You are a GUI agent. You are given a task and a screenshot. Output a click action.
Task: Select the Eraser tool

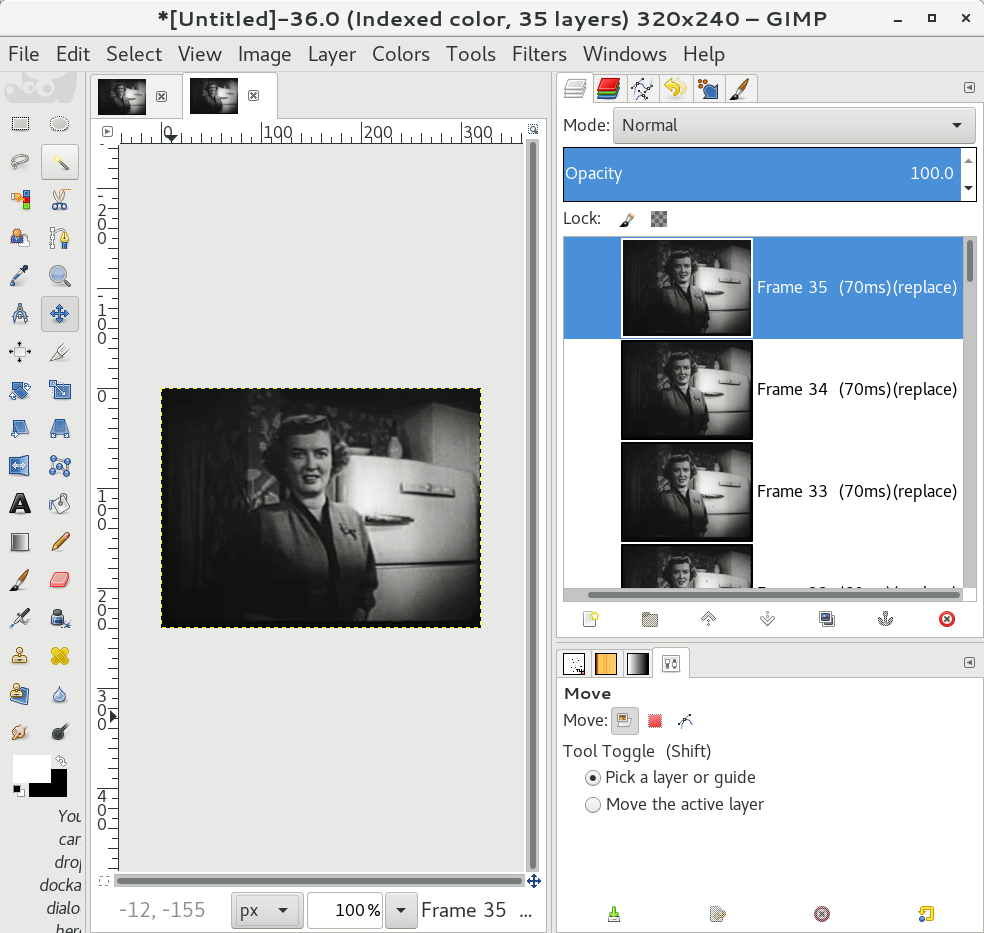coord(59,579)
